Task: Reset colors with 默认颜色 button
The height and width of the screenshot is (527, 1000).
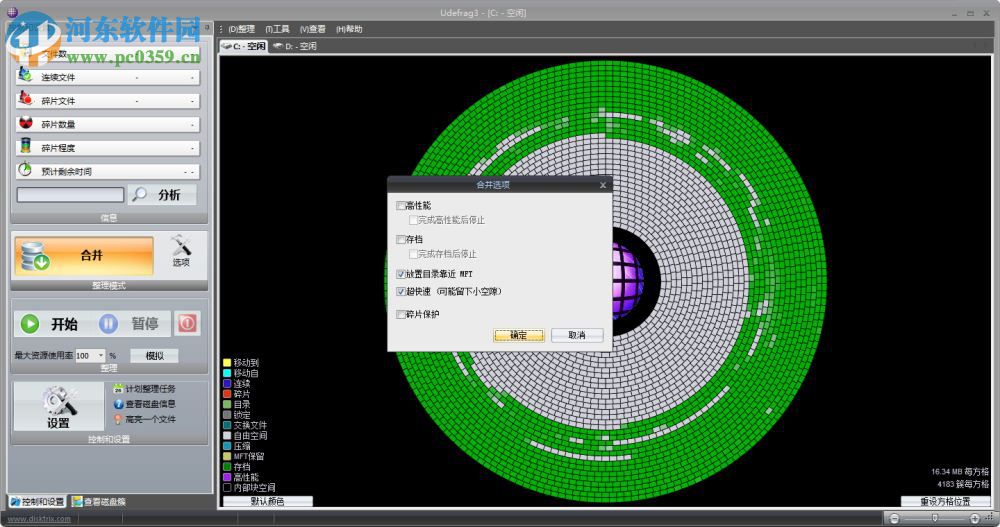Action: pos(267,501)
